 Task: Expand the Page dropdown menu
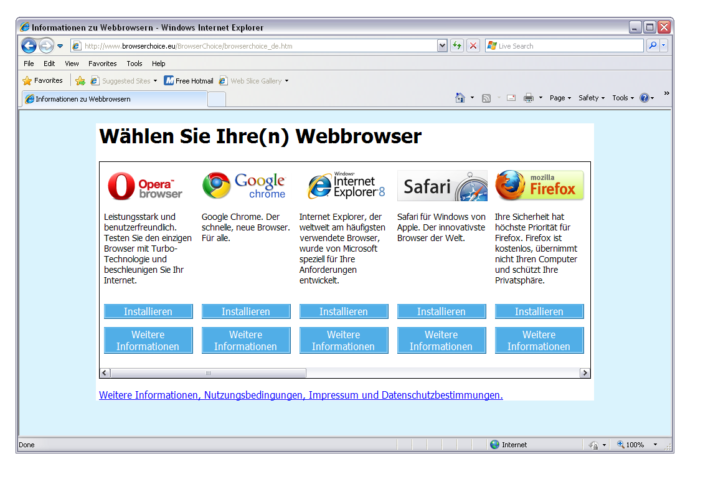(x=560, y=98)
